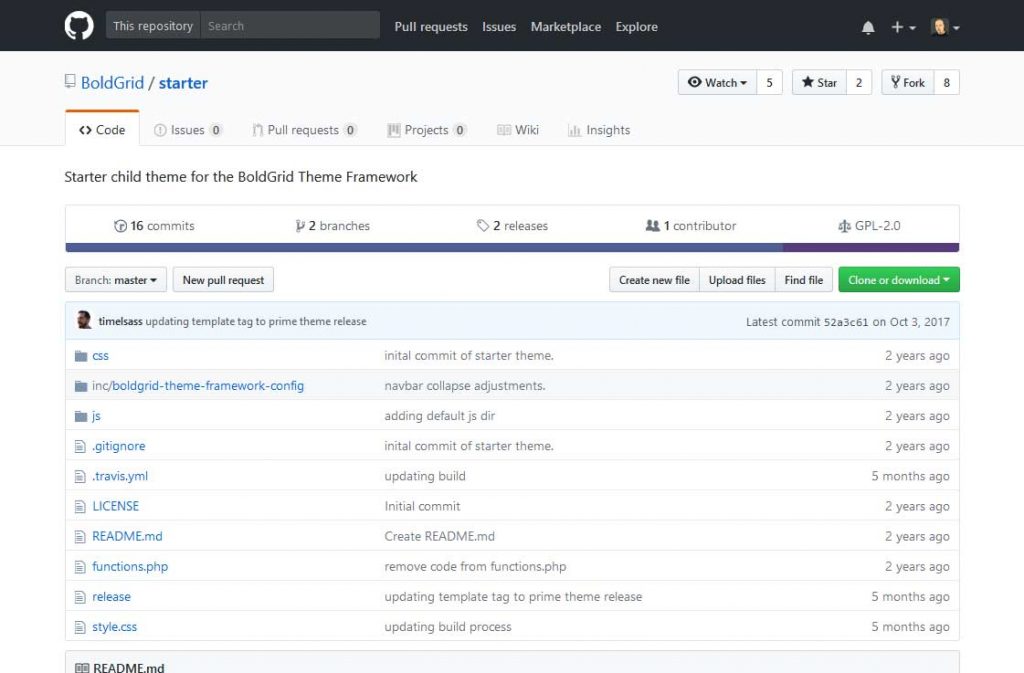The height and width of the screenshot is (673, 1024).
Task: Open the starter repository name link
Action: (184, 83)
